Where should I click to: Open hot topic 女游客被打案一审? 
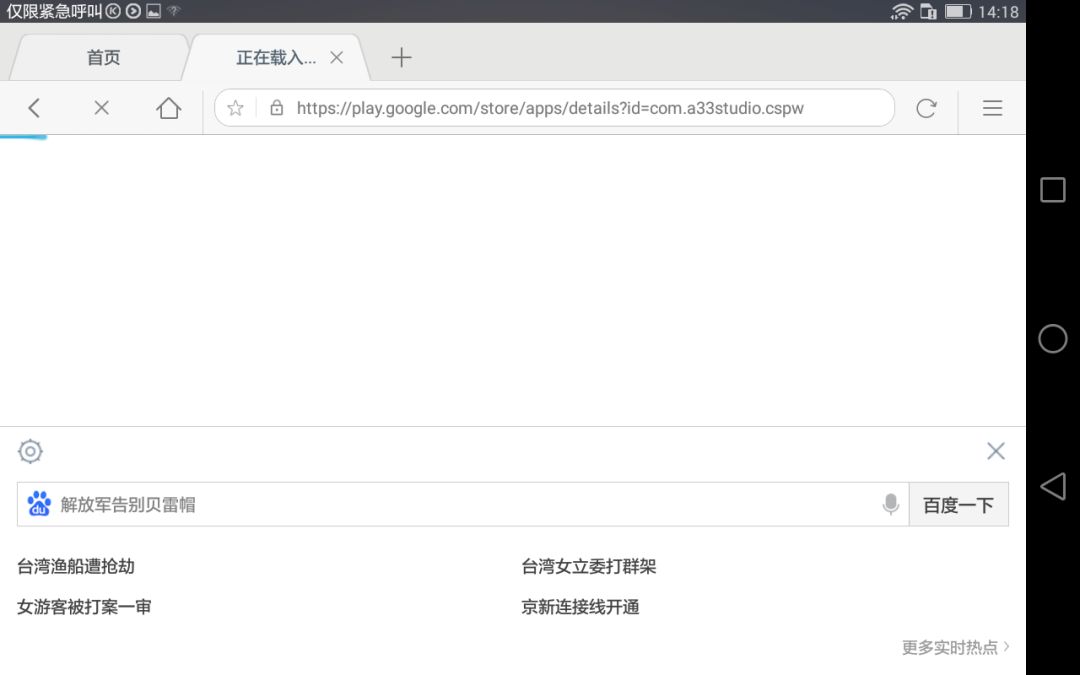[x=84, y=607]
